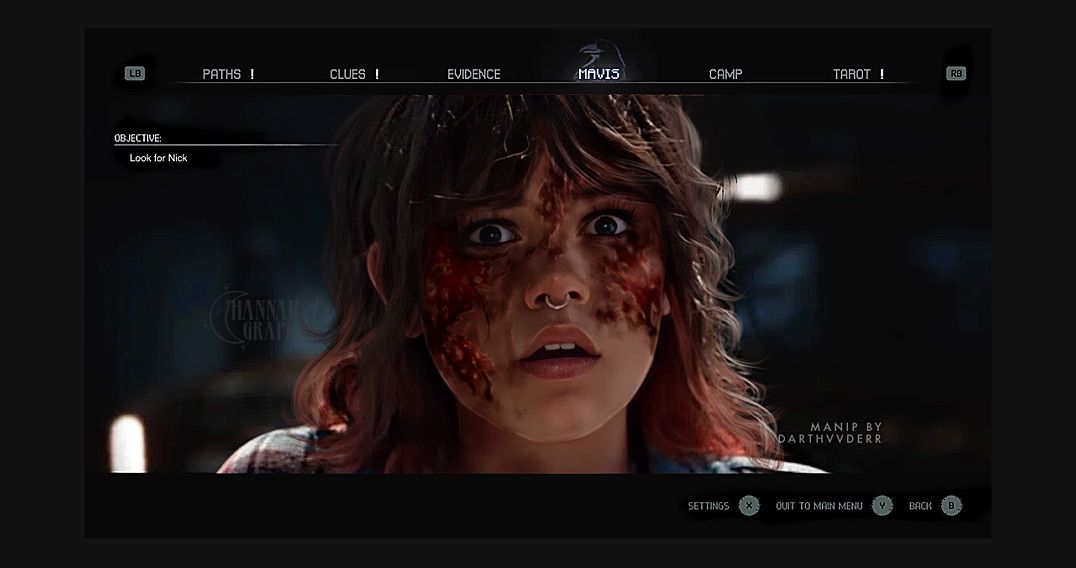This screenshot has height=568, width=1076.
Task: Click the LB bumper icon
Action: [134, 73]
